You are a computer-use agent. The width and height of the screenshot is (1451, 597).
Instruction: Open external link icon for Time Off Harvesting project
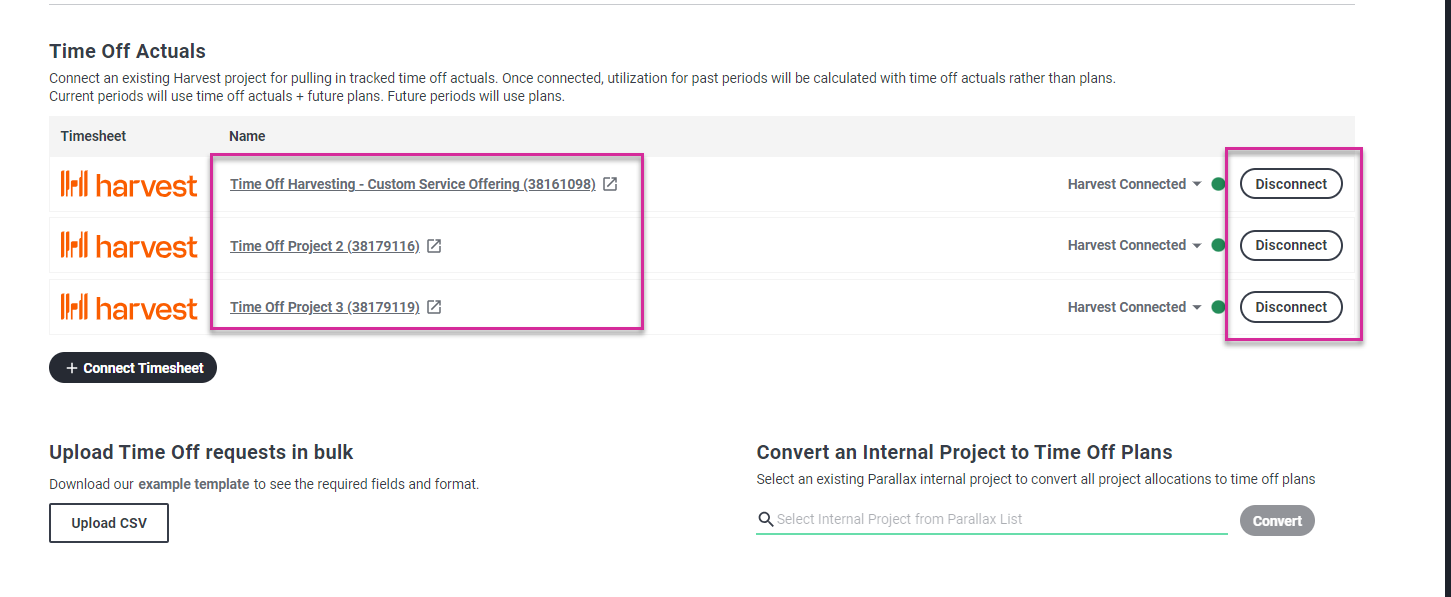(610, 184)
